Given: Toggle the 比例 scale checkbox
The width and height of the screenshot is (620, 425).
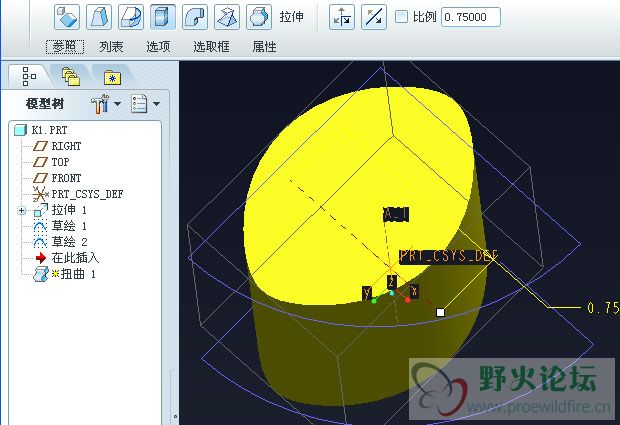Looking at the screenshot, I should [x=401, y=17].
